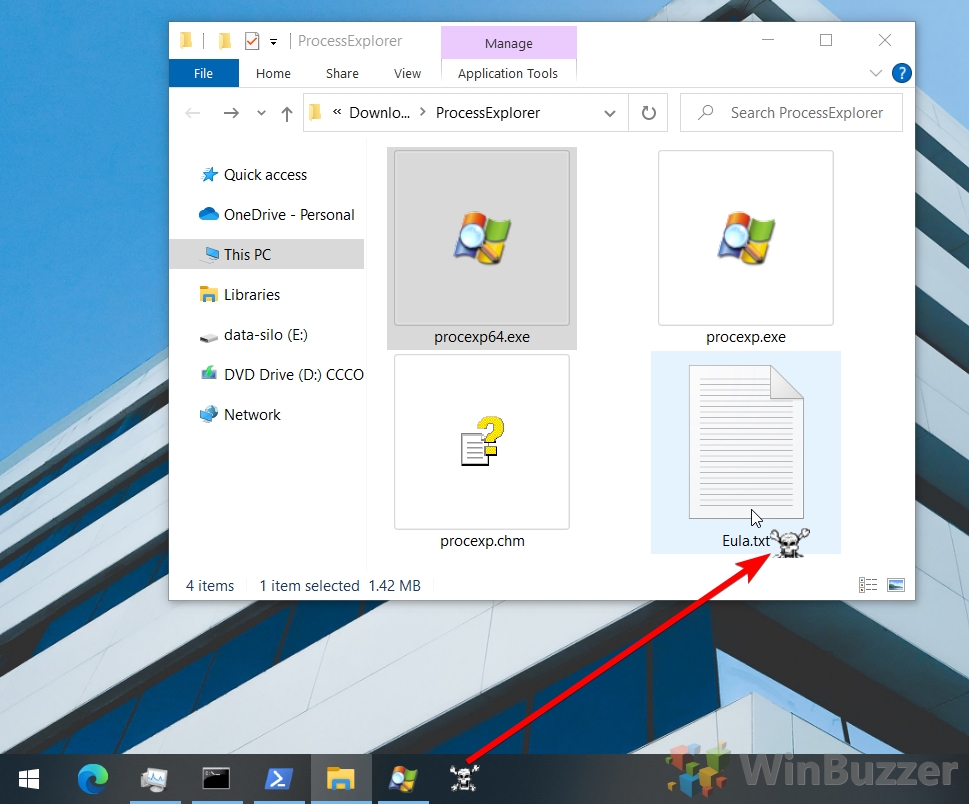Viewport: 969px width, 804px height.
Task: Click New Folder quick access icon
Action: (x=224, y=41)
